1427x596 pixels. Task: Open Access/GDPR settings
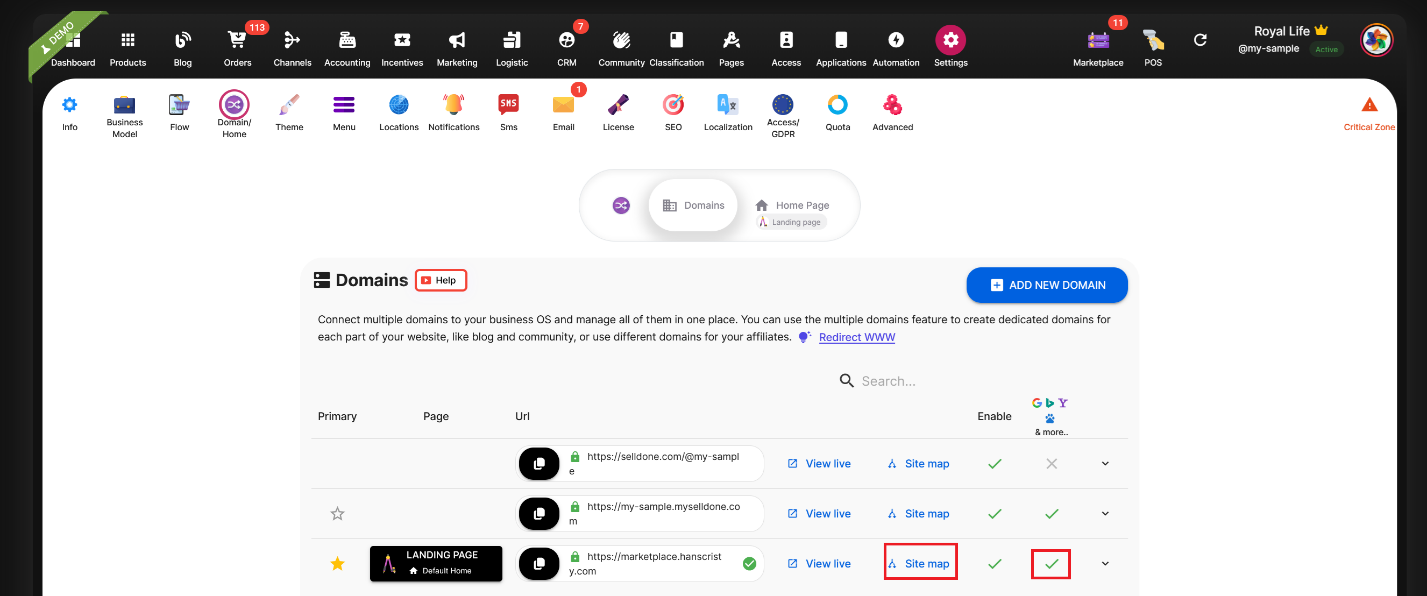click(783, 116)
